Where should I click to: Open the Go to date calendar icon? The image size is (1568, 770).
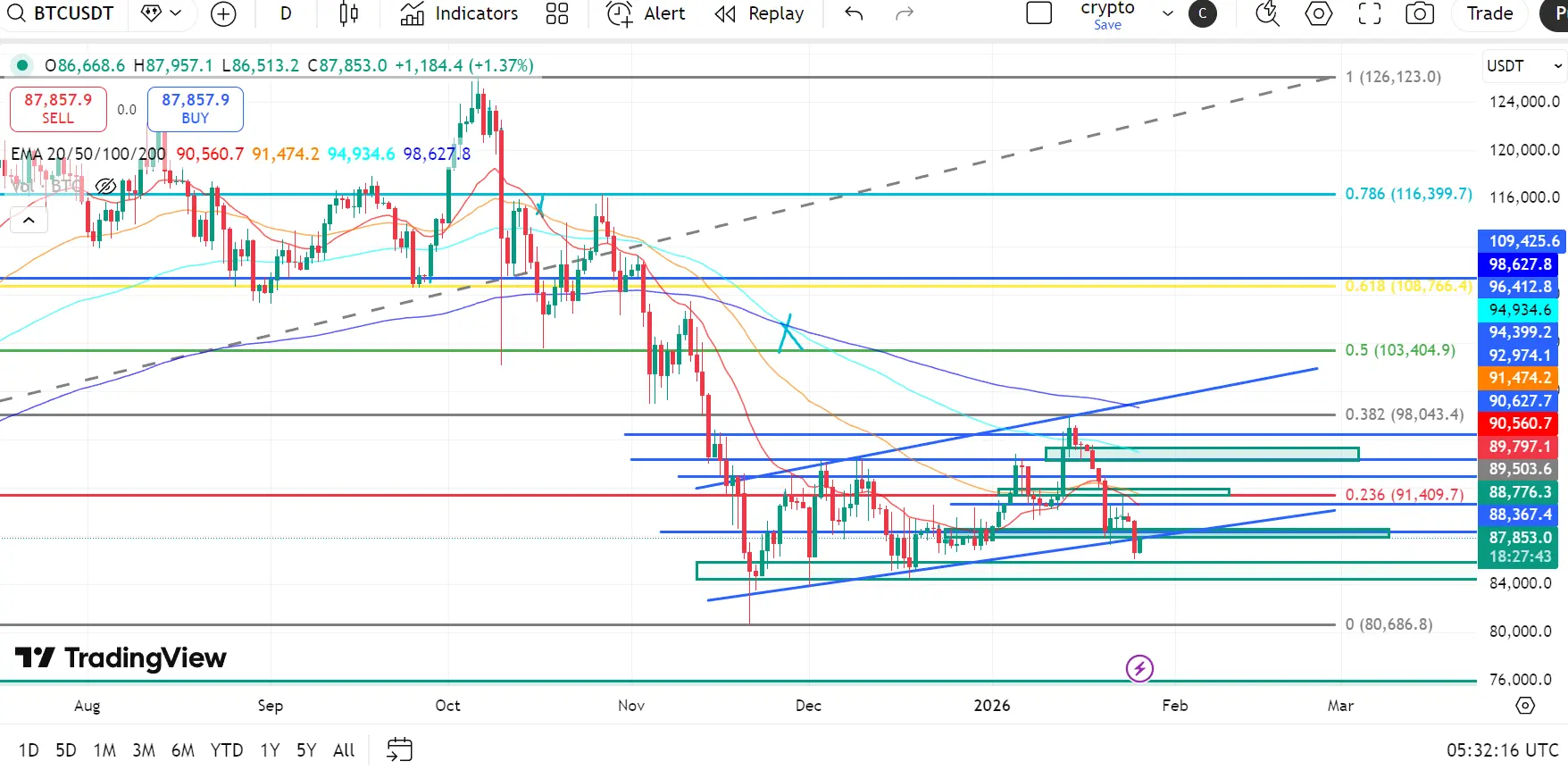[x=399, y=749]
